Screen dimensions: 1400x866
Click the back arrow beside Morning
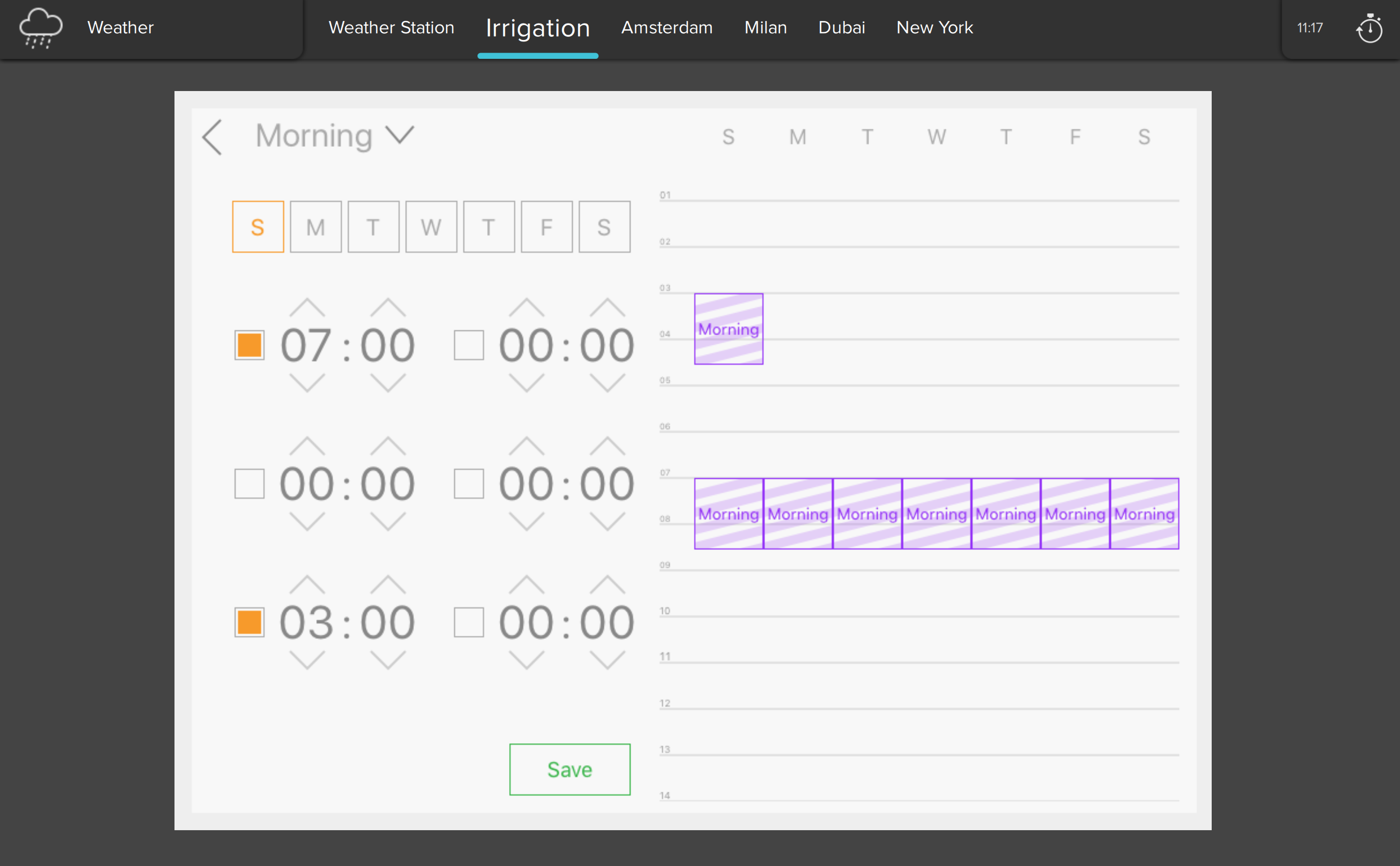(x=212, y=138)
